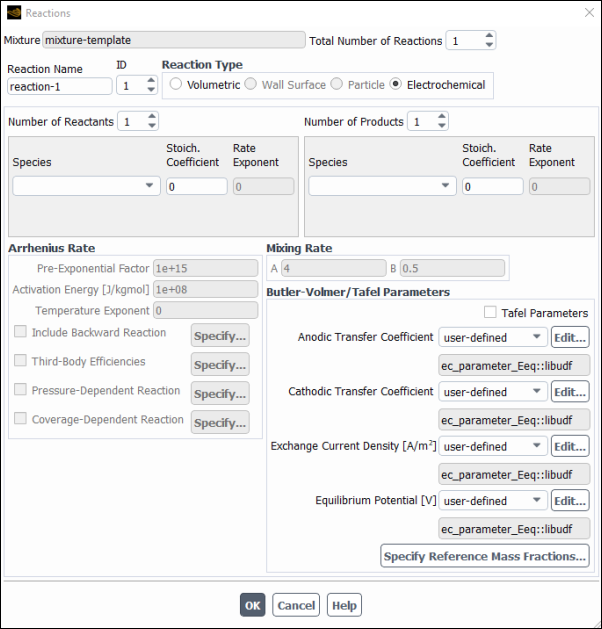
Task: Toggle Pressure-Dependent Reaction checkbox
Action: tap(20, 390)
